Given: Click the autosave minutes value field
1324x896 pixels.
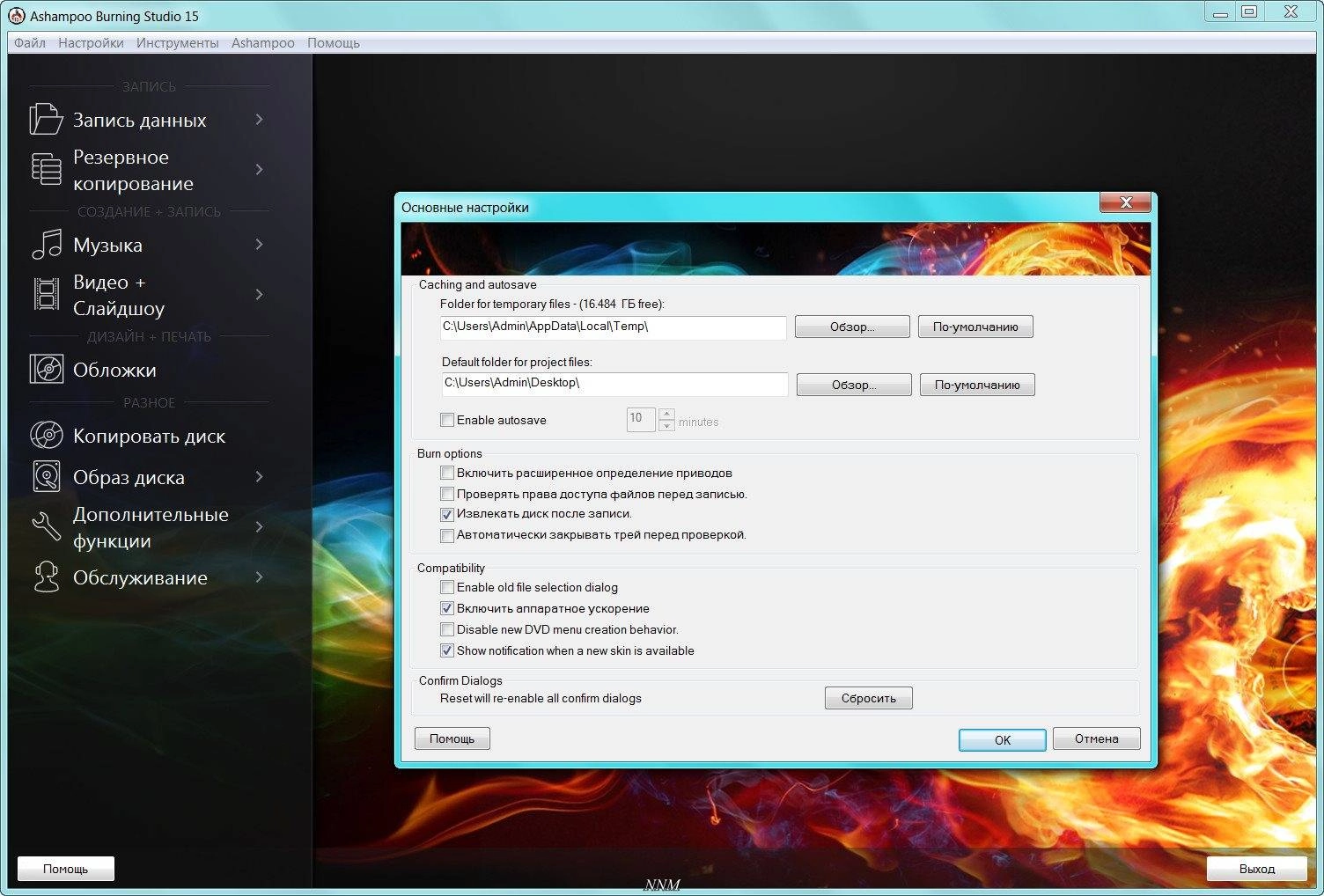Looking at the screenshot, I should (641, 419).
